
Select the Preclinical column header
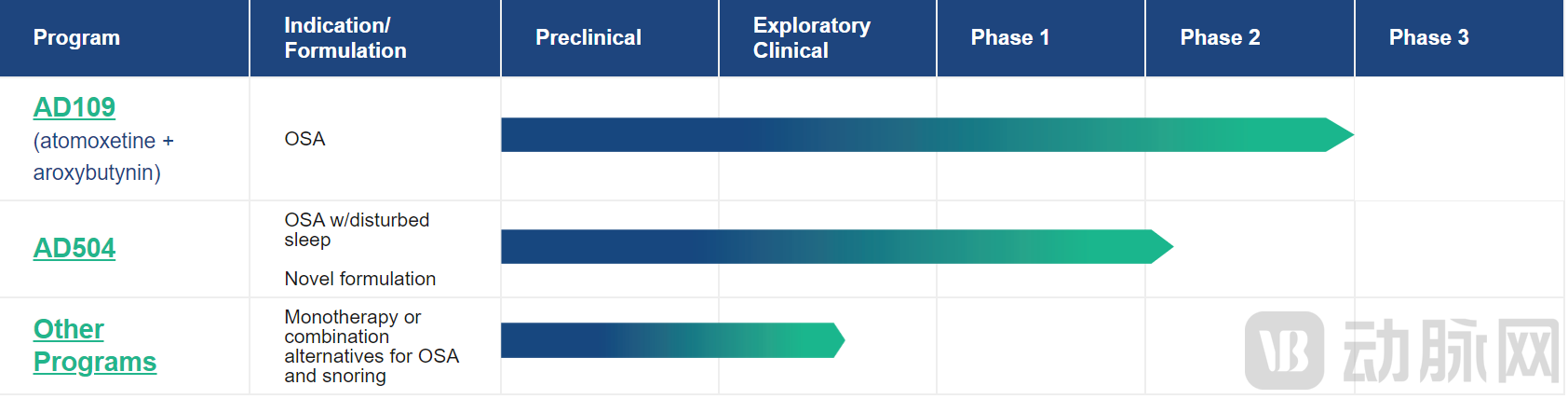[x=588, y=38]
